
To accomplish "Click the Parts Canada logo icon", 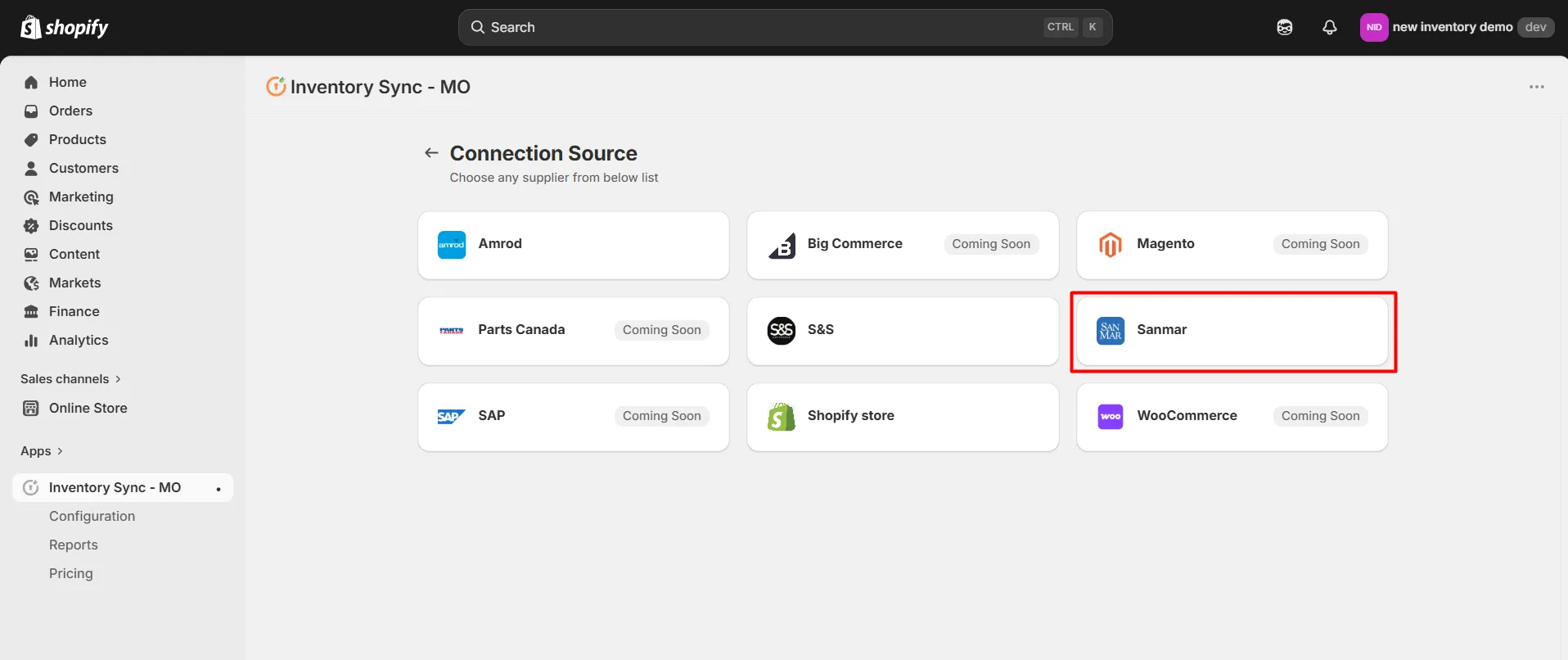I will click(x=452, y=330).
